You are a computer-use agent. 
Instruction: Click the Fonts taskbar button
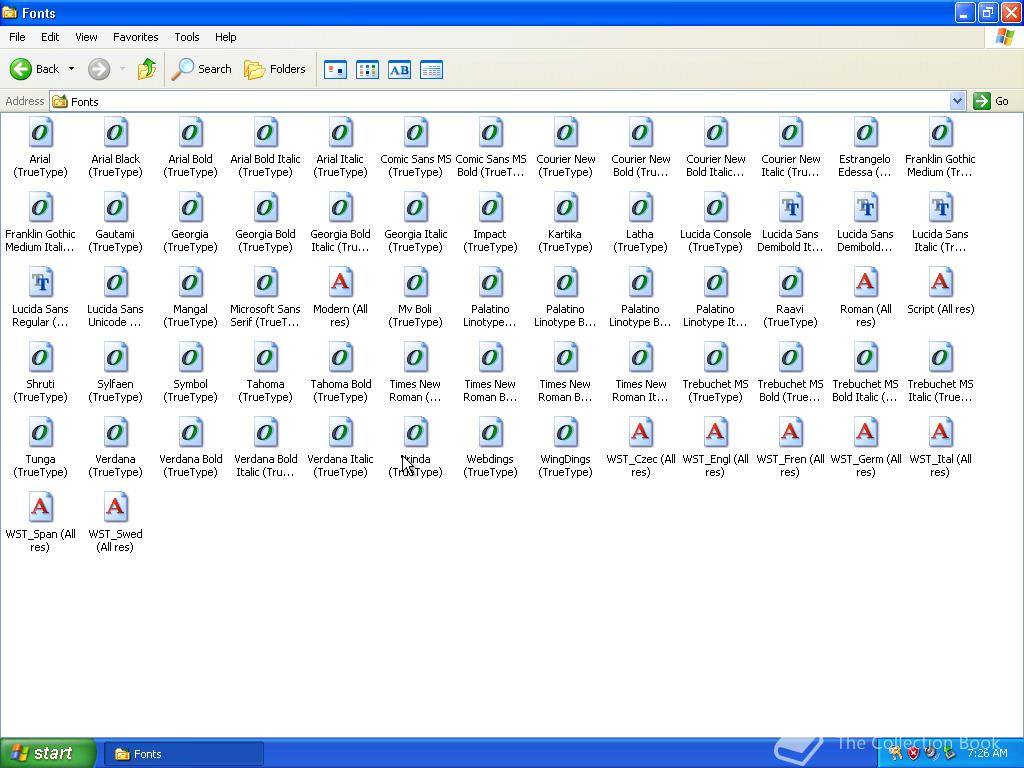(184, 754)
